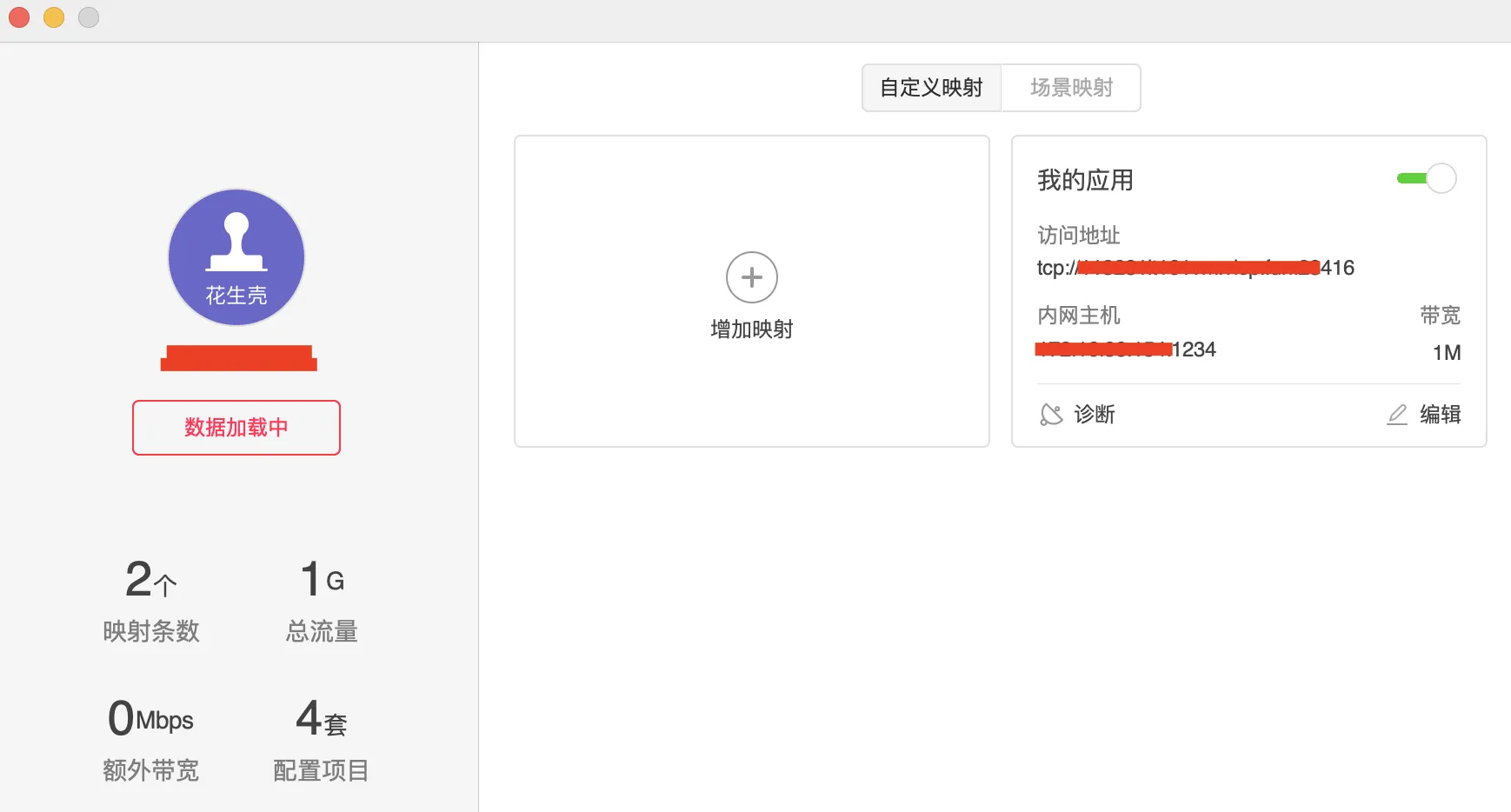Click the 映射条数 count of 2个
Image resolution: width=1511 pixels, height=812 pixels.
point(151,580)
